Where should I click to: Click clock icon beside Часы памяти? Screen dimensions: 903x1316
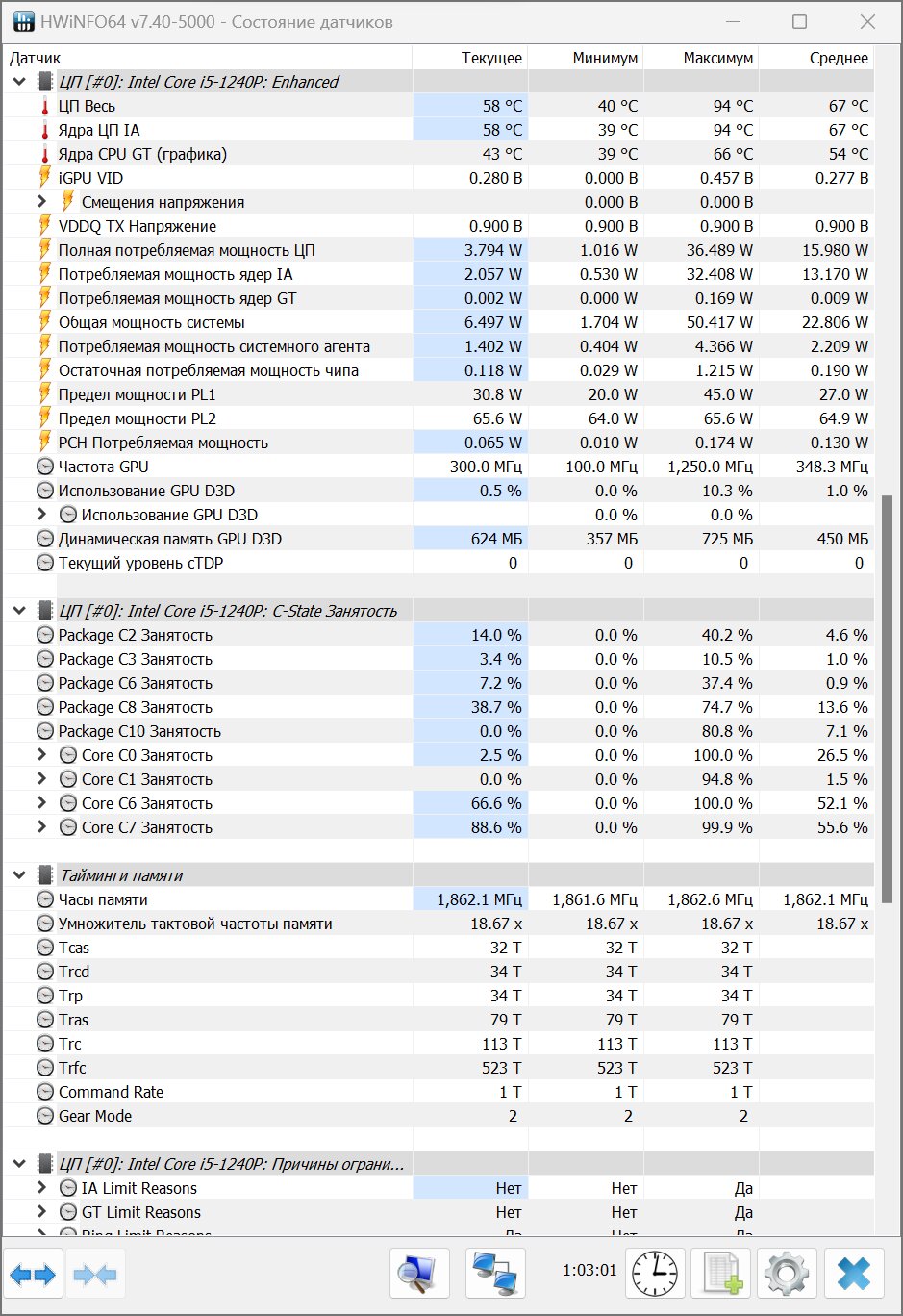tap(44, 899)
